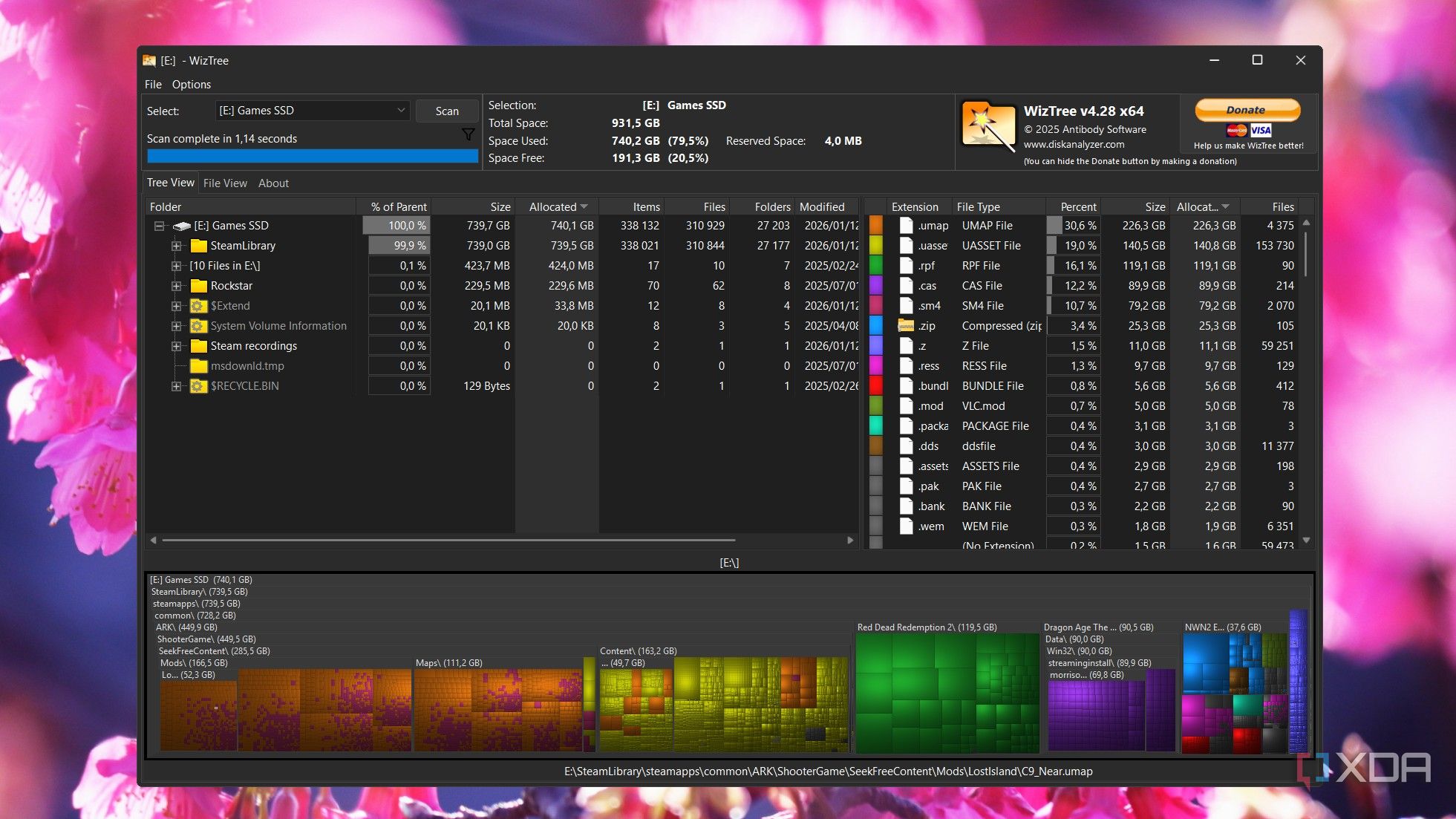Open the www.diskanalyzer.com link
The height and width of the screenshot is (819, 1456).
(x=1074, y=145)
